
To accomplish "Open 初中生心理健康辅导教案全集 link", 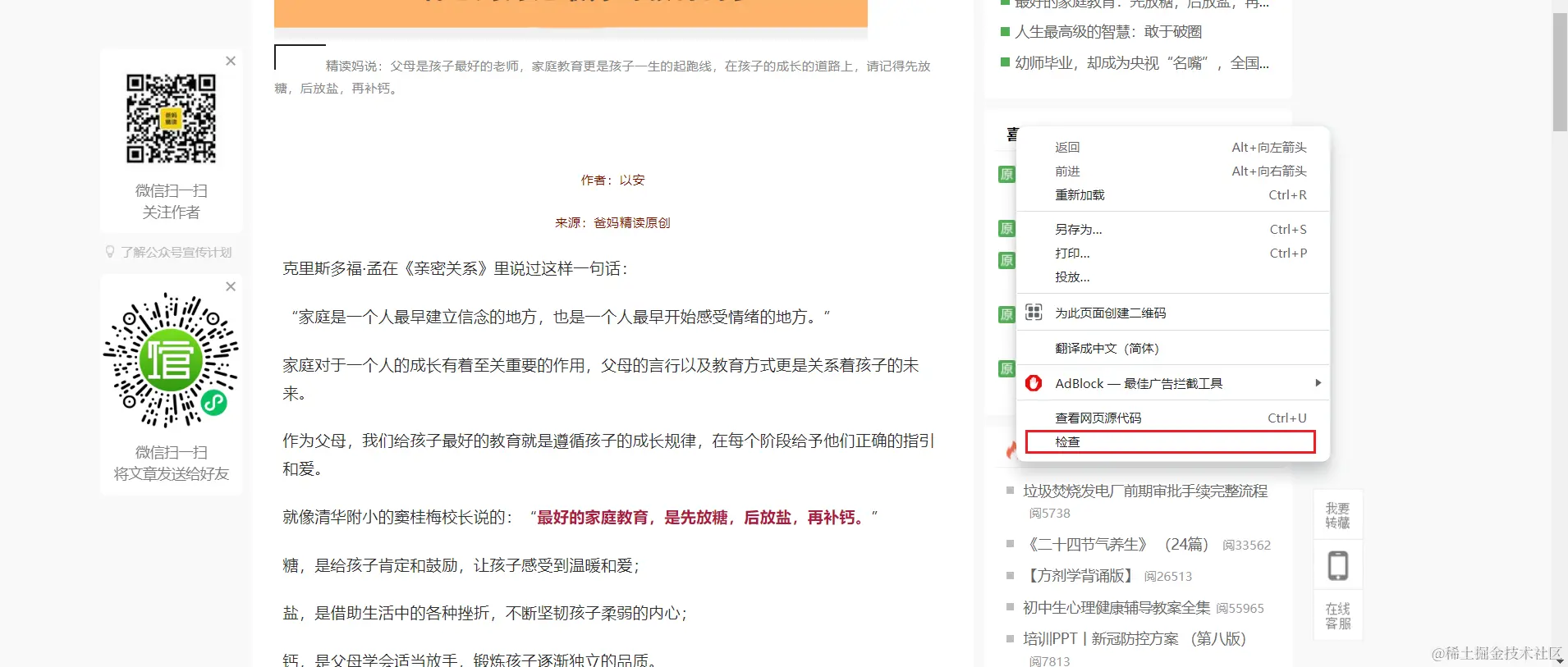I will pyautogui.click(x=1116, y=607).
